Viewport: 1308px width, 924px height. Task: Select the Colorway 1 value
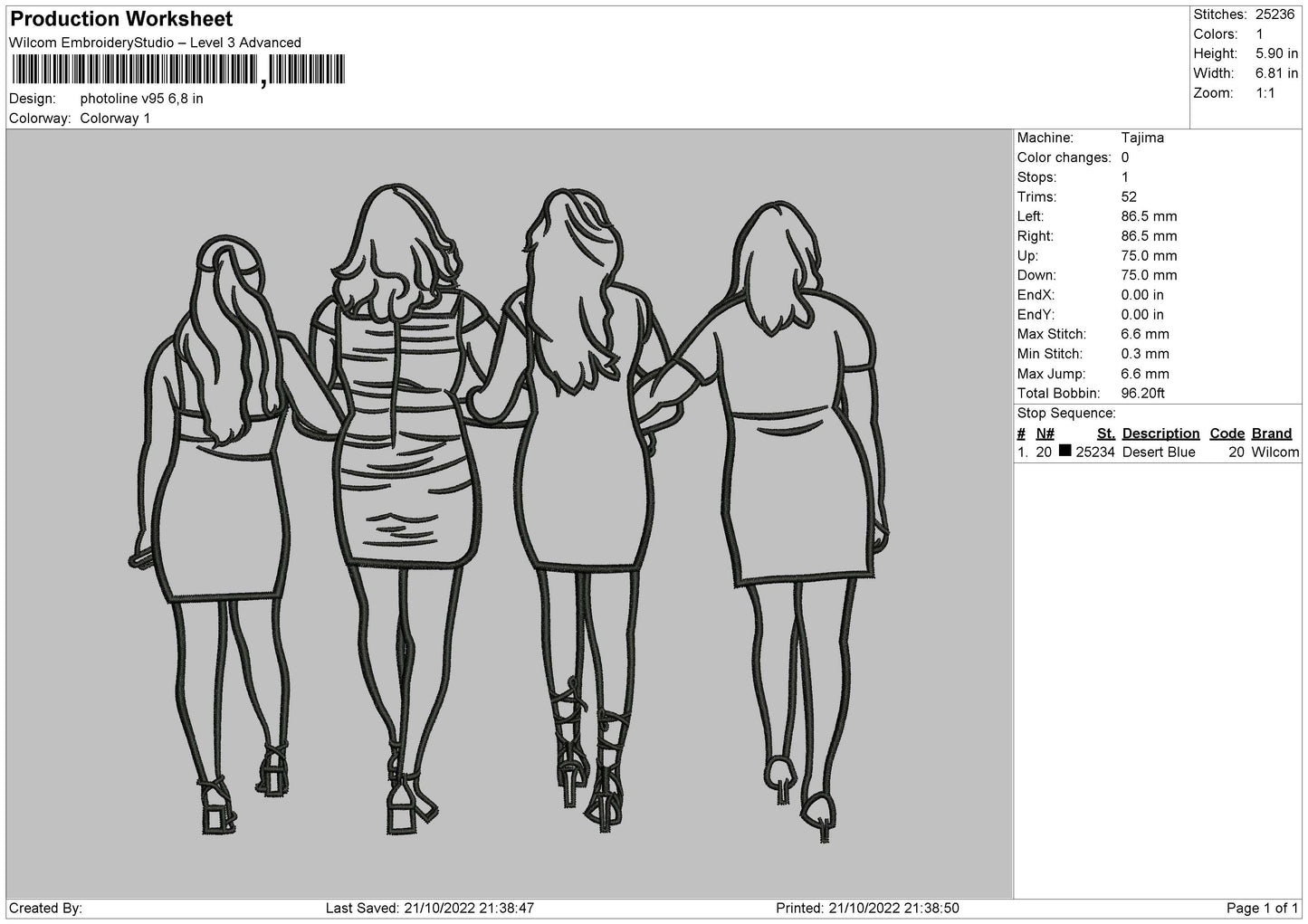(x=115, y=119)
